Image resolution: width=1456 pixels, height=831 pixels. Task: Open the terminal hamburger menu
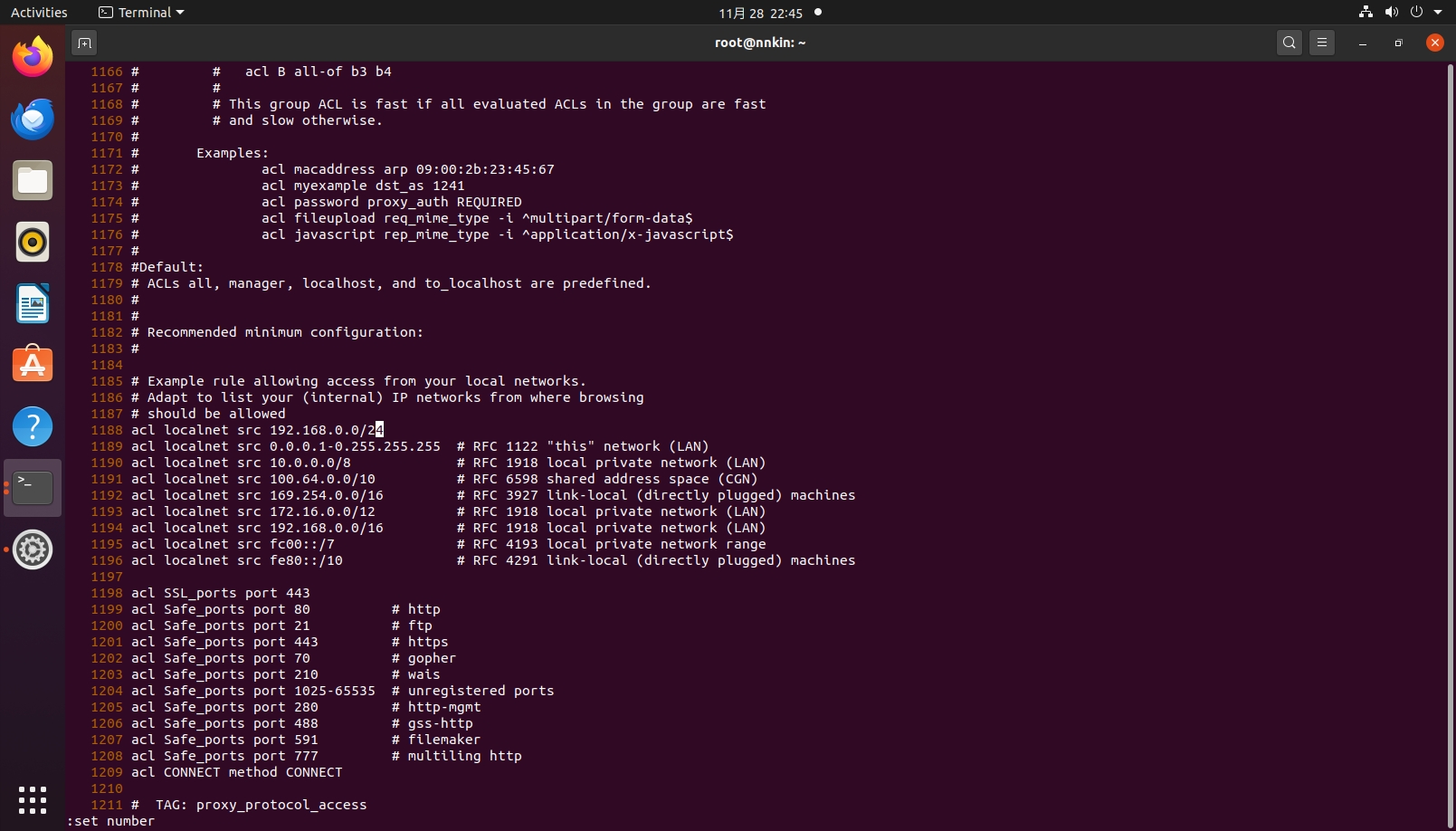[1322, 43]
